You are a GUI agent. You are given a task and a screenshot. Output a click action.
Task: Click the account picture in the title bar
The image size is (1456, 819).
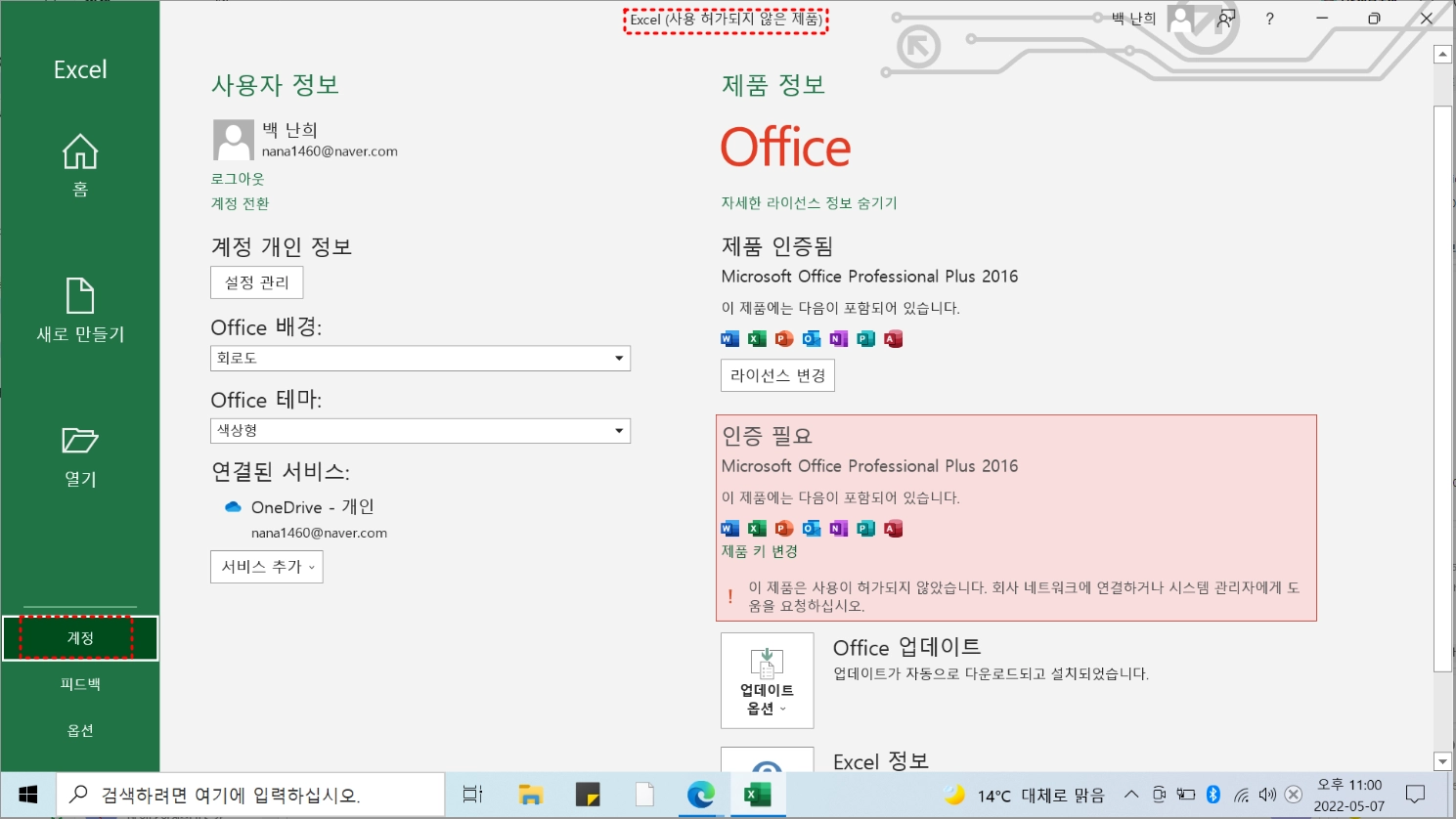click(x=1181, y=19)
